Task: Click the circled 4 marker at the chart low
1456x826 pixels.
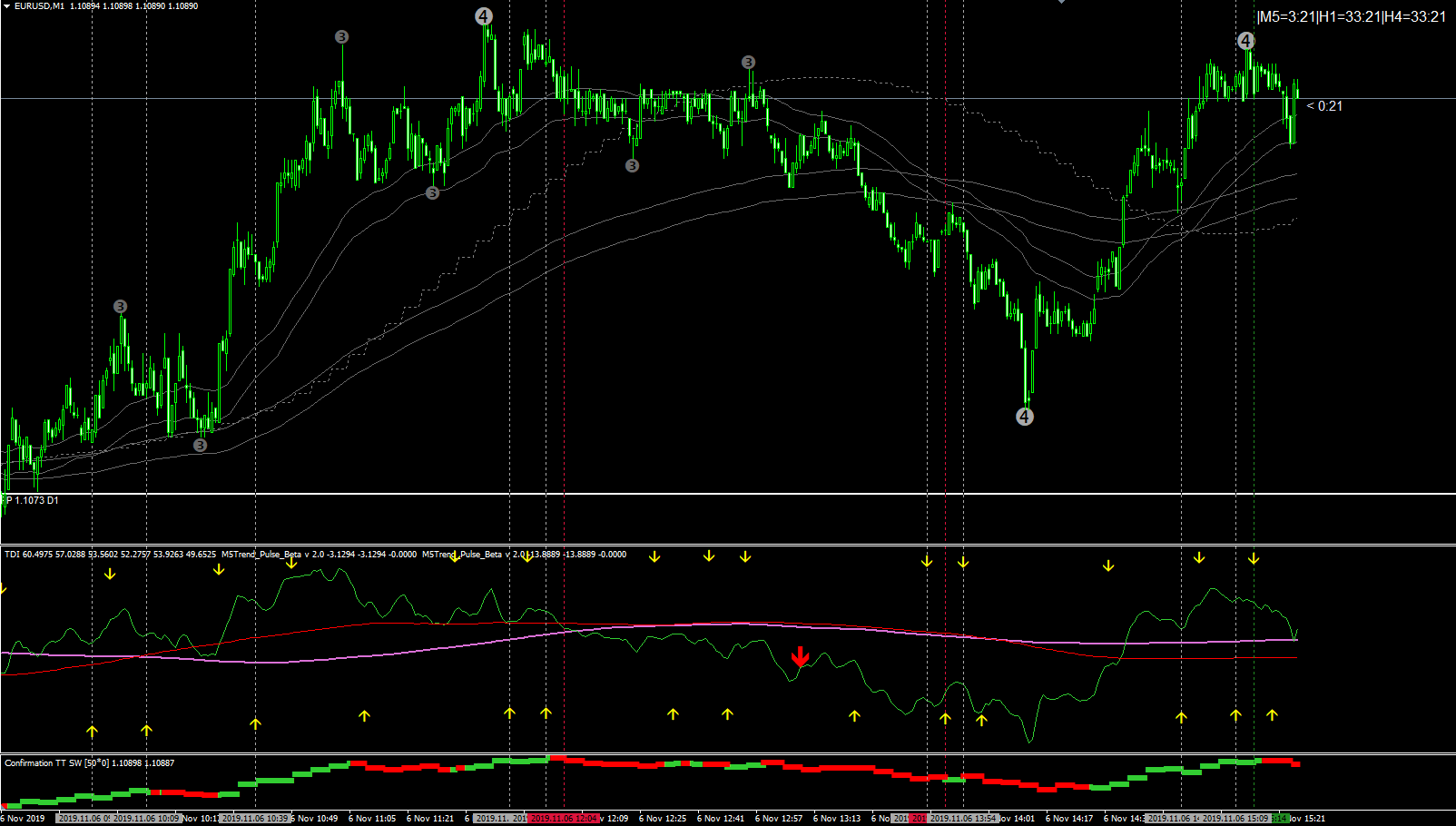Action: point(1025,417)
